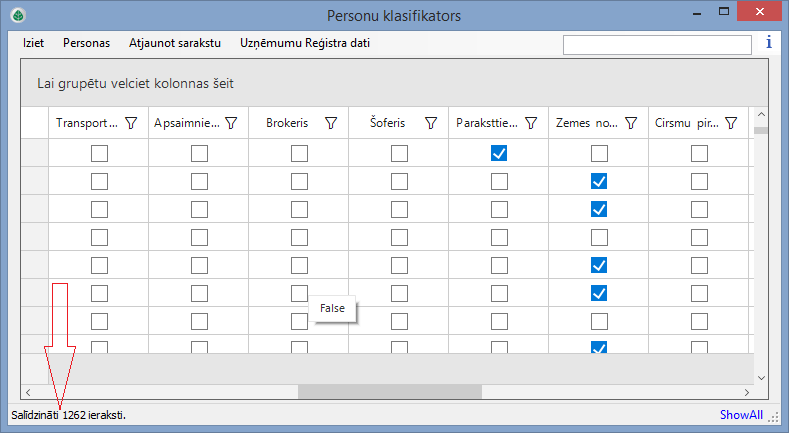Click the filter icon on Transport column

click(131, 123)
